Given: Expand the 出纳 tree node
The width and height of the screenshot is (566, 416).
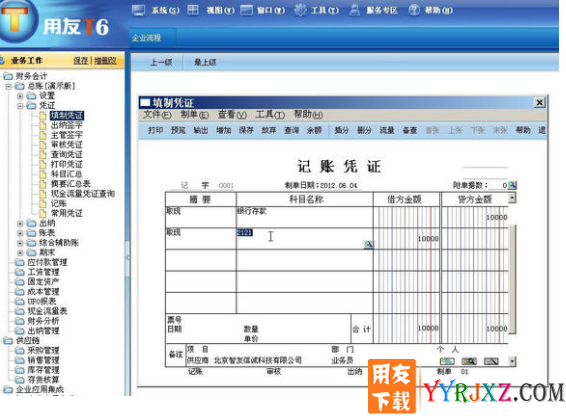Looking at the screenshot, I should [20, 224].
